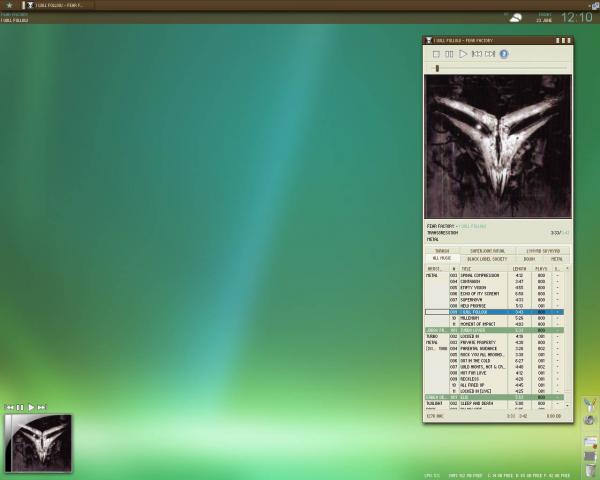Viewport: 600px width, 480px height.
Task: Select the Millennium track row
Action: point(494,318)
